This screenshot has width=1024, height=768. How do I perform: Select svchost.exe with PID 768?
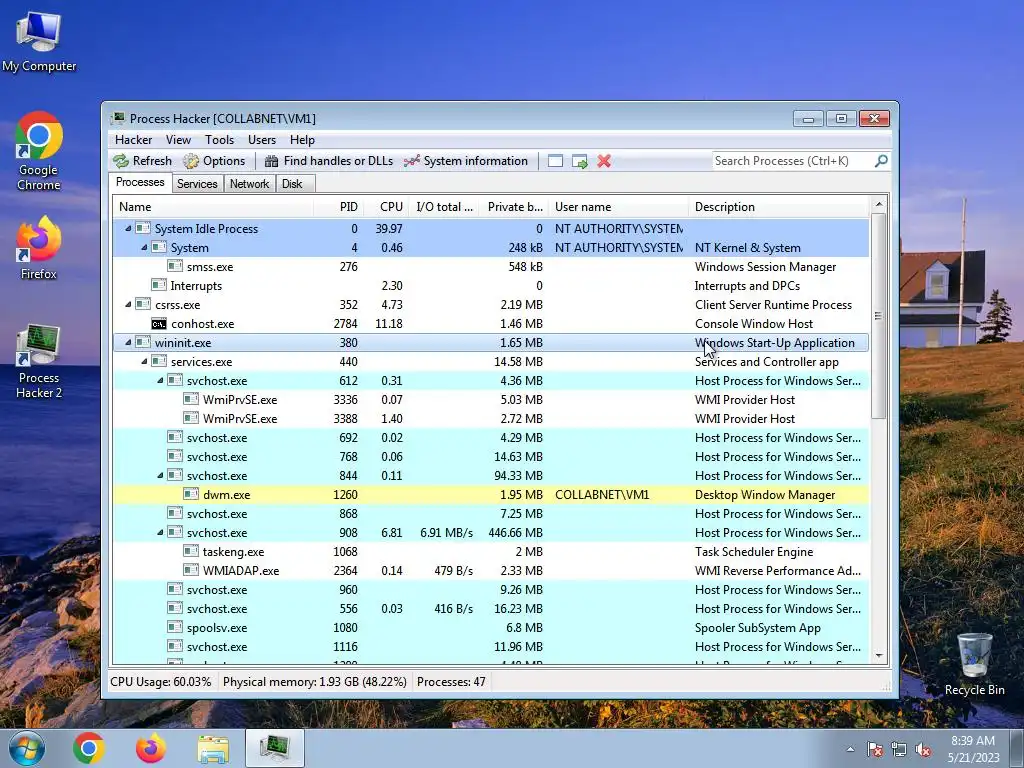491,456
